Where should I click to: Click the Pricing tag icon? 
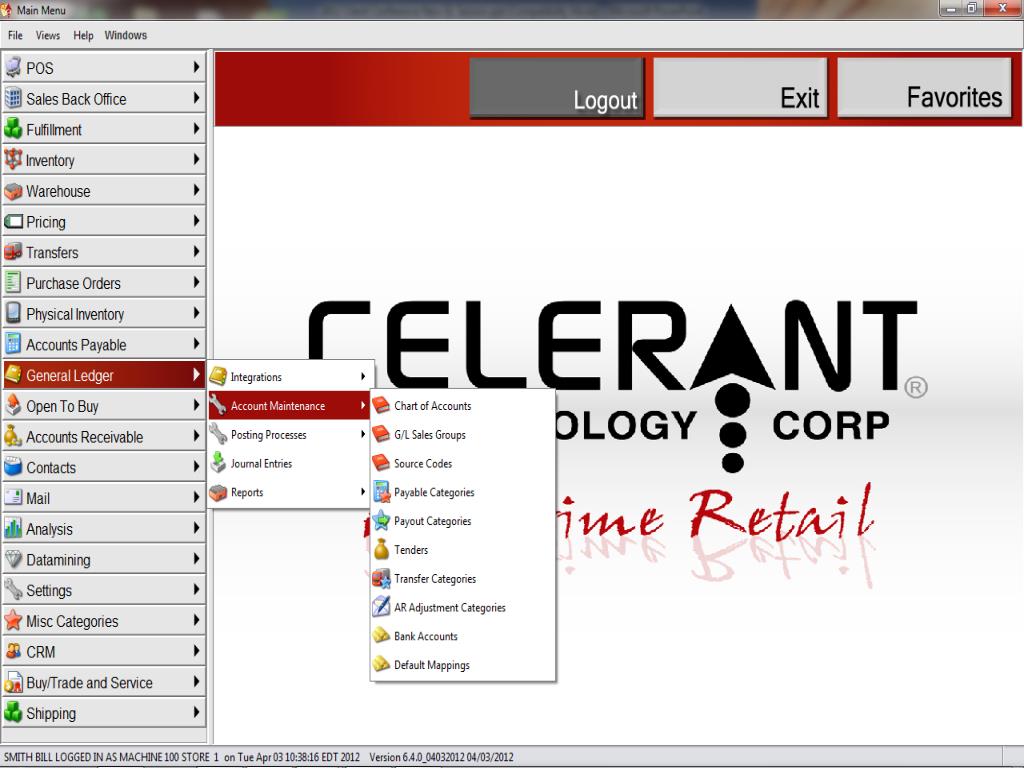(13, 221)
